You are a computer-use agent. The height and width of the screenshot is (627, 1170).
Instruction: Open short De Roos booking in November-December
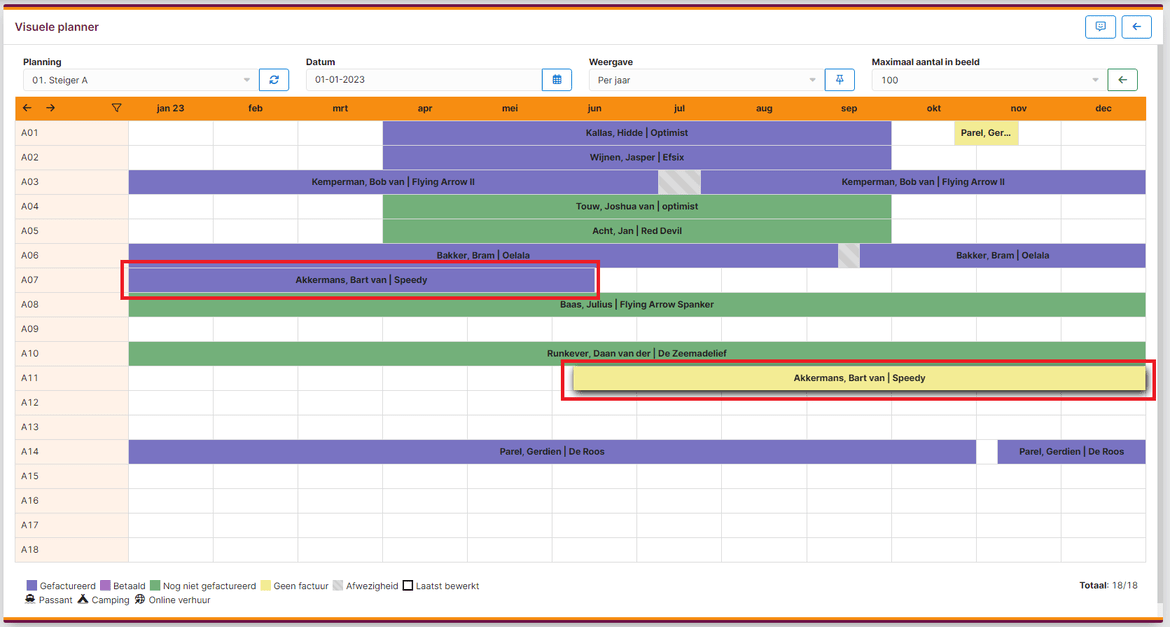pos(1071,452)
